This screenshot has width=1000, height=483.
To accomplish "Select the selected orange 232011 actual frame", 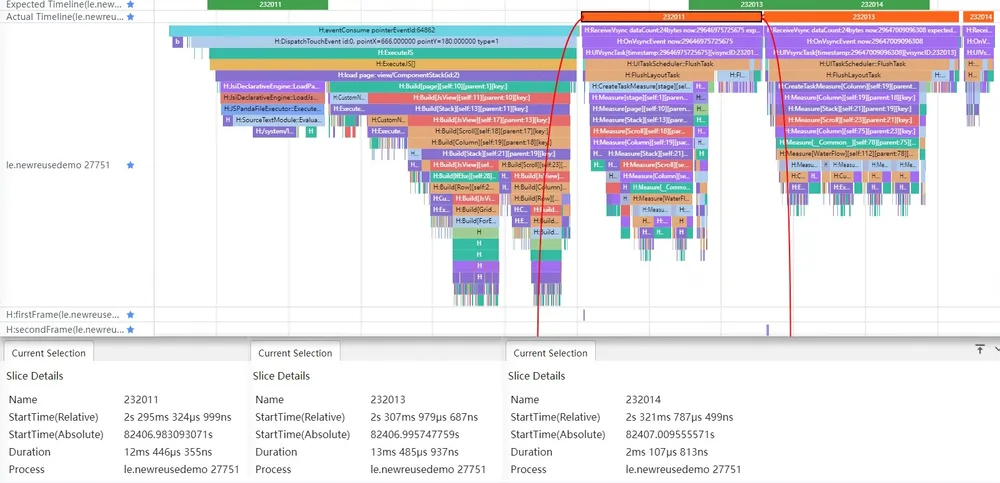I will point(672,17).
